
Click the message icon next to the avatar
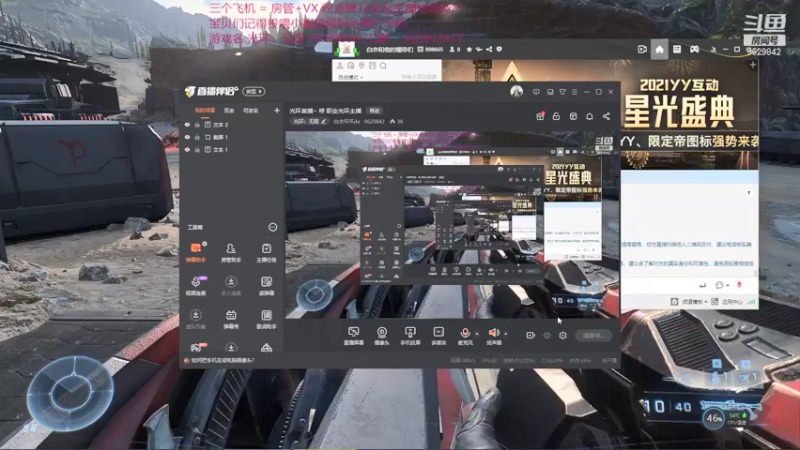(536, 92)
